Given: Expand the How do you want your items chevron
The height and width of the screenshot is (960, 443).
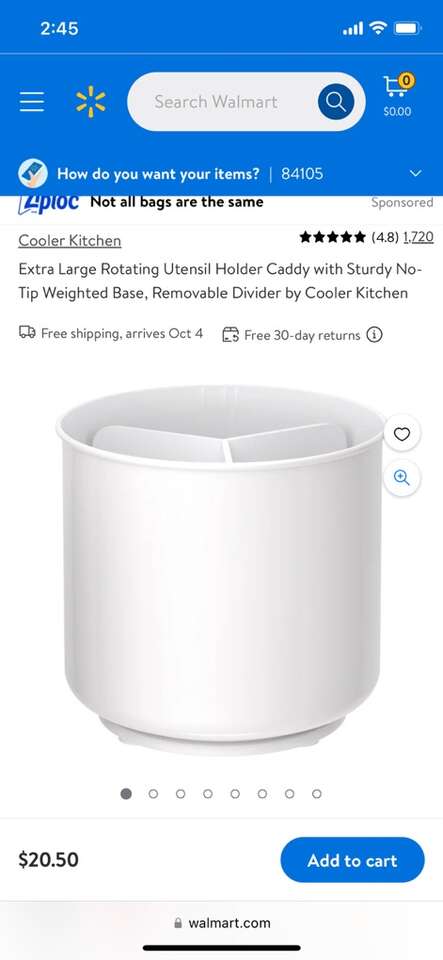Looking at the screenshot, I should pyautogui.click(x=415, y=173).
